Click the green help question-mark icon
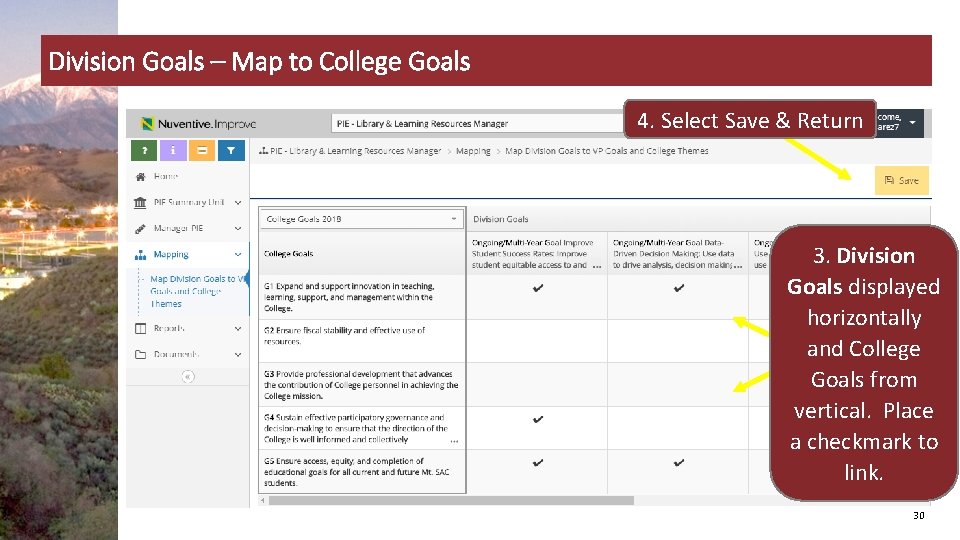Screen dimensions: 960x540 144,150
